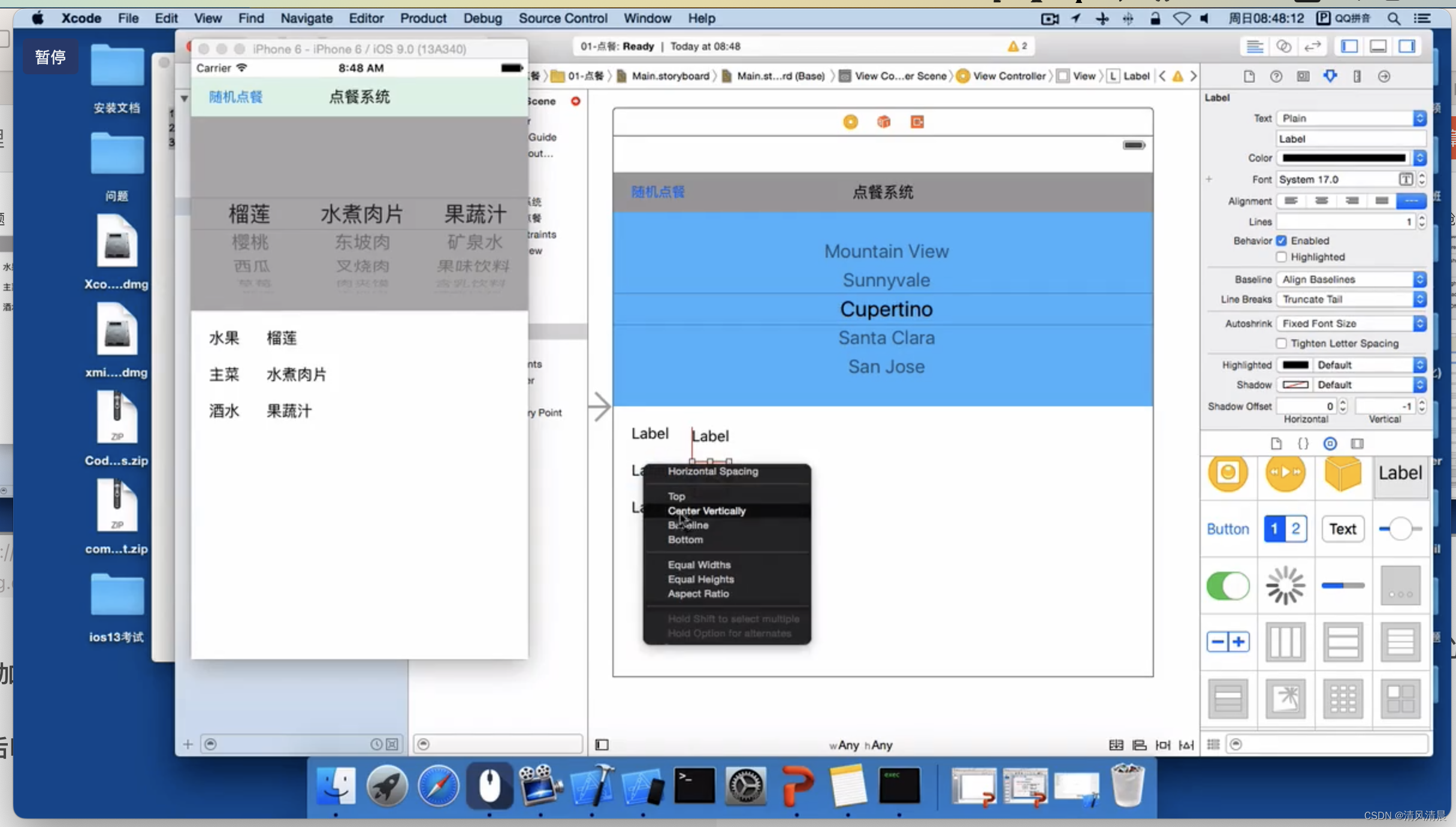Open the Identity inspector tab
The height and width of the screenshot is (827, 1456).
pos(1303,76)
